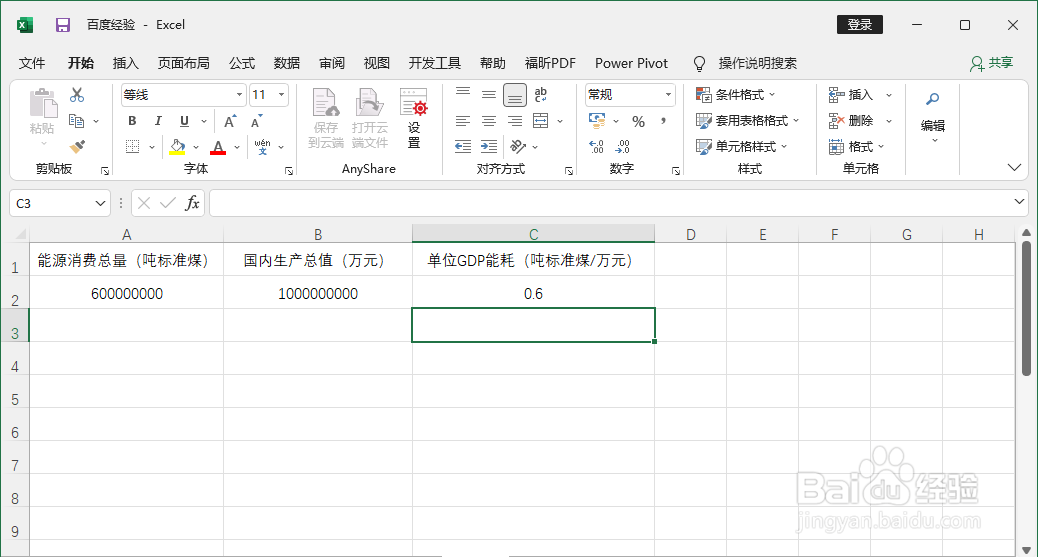
Task: Click insert function fx button
Action: click(x=192, y=203)
